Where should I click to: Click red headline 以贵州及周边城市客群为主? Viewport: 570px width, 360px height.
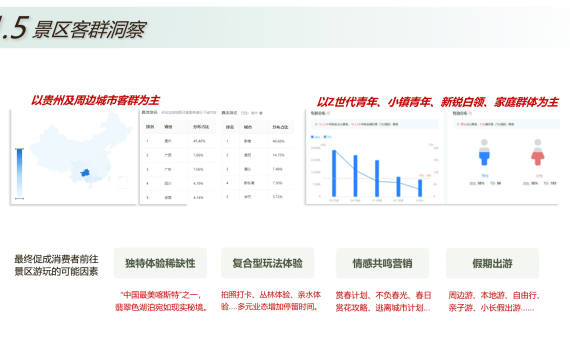click(x=95, y=100)
